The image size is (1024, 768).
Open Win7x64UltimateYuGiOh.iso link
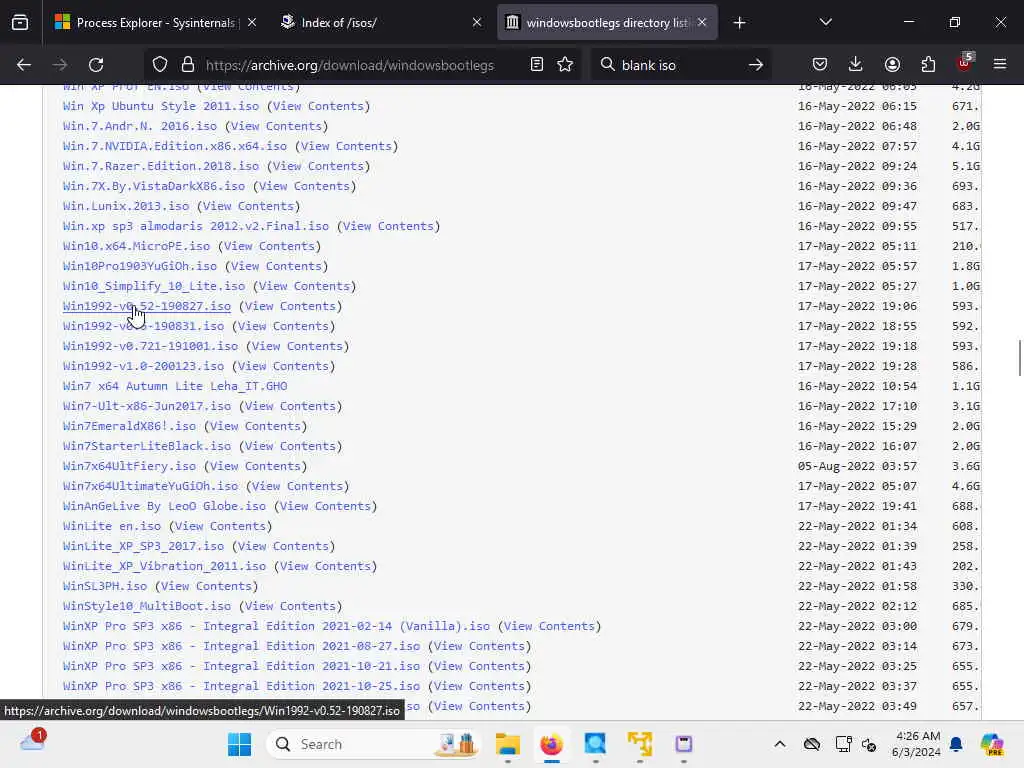click(x=150, y=487)
